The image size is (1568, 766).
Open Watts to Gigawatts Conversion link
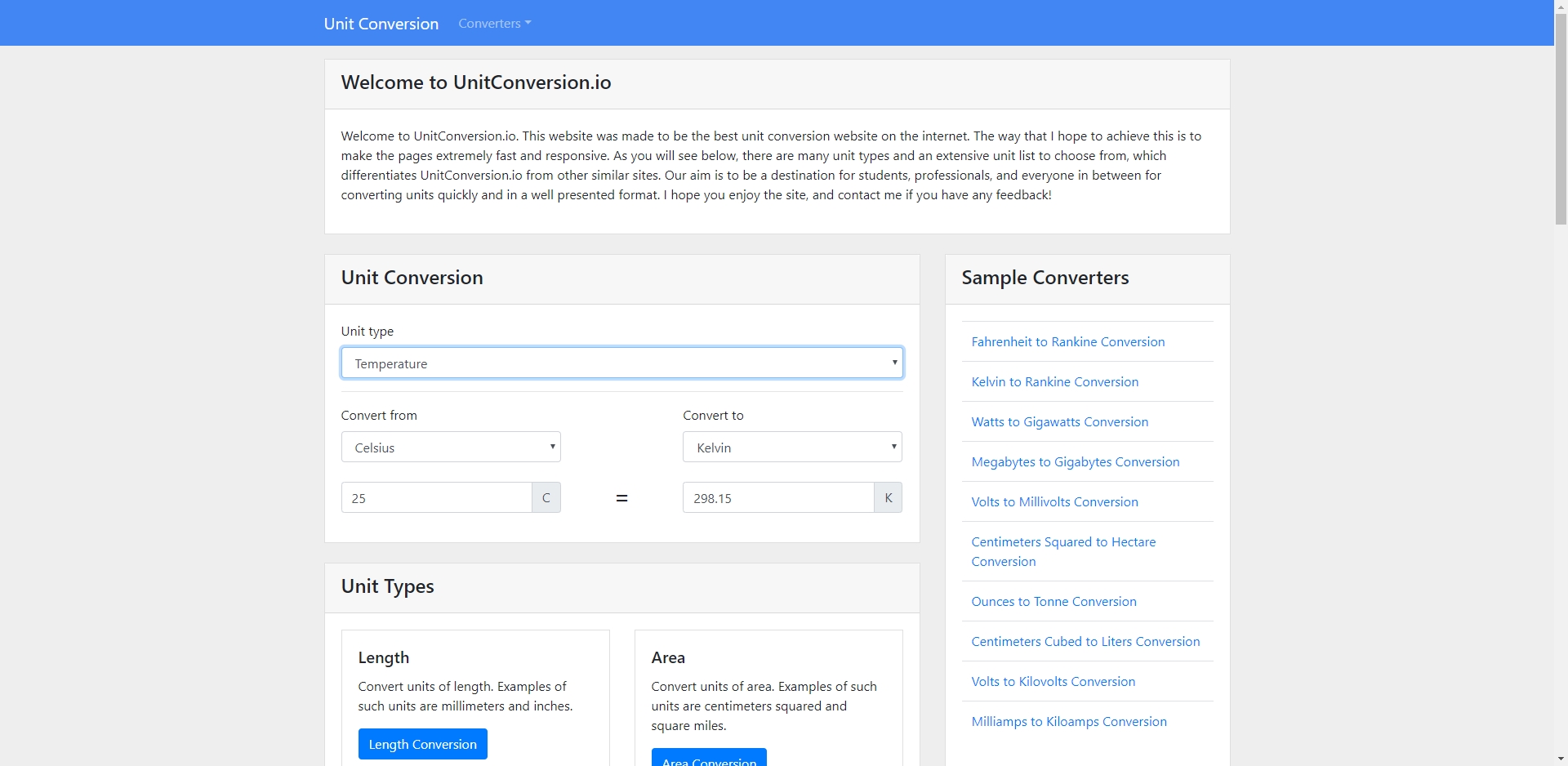pyautogui.click(x=1059, y=422)
